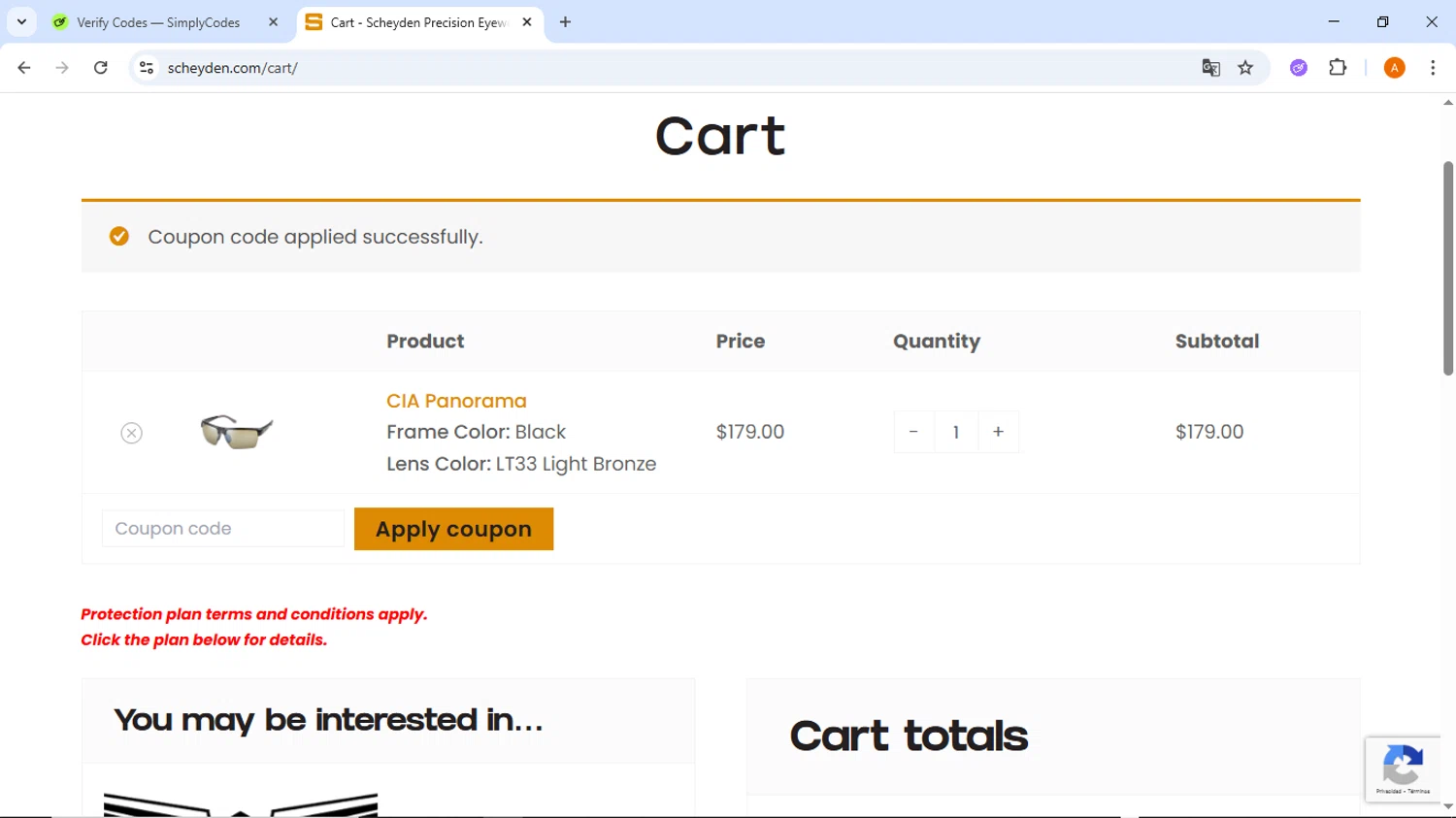Open the tab search dropdown arrow

tap(21, 21)
